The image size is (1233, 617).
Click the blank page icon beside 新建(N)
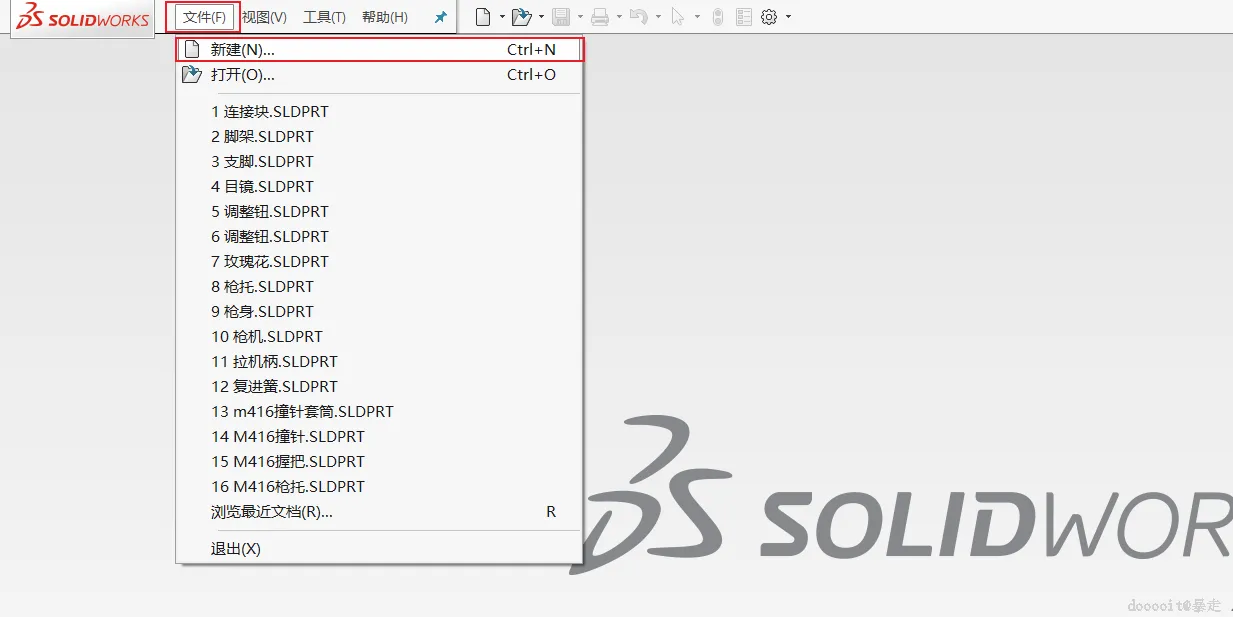tap(192, 49)
